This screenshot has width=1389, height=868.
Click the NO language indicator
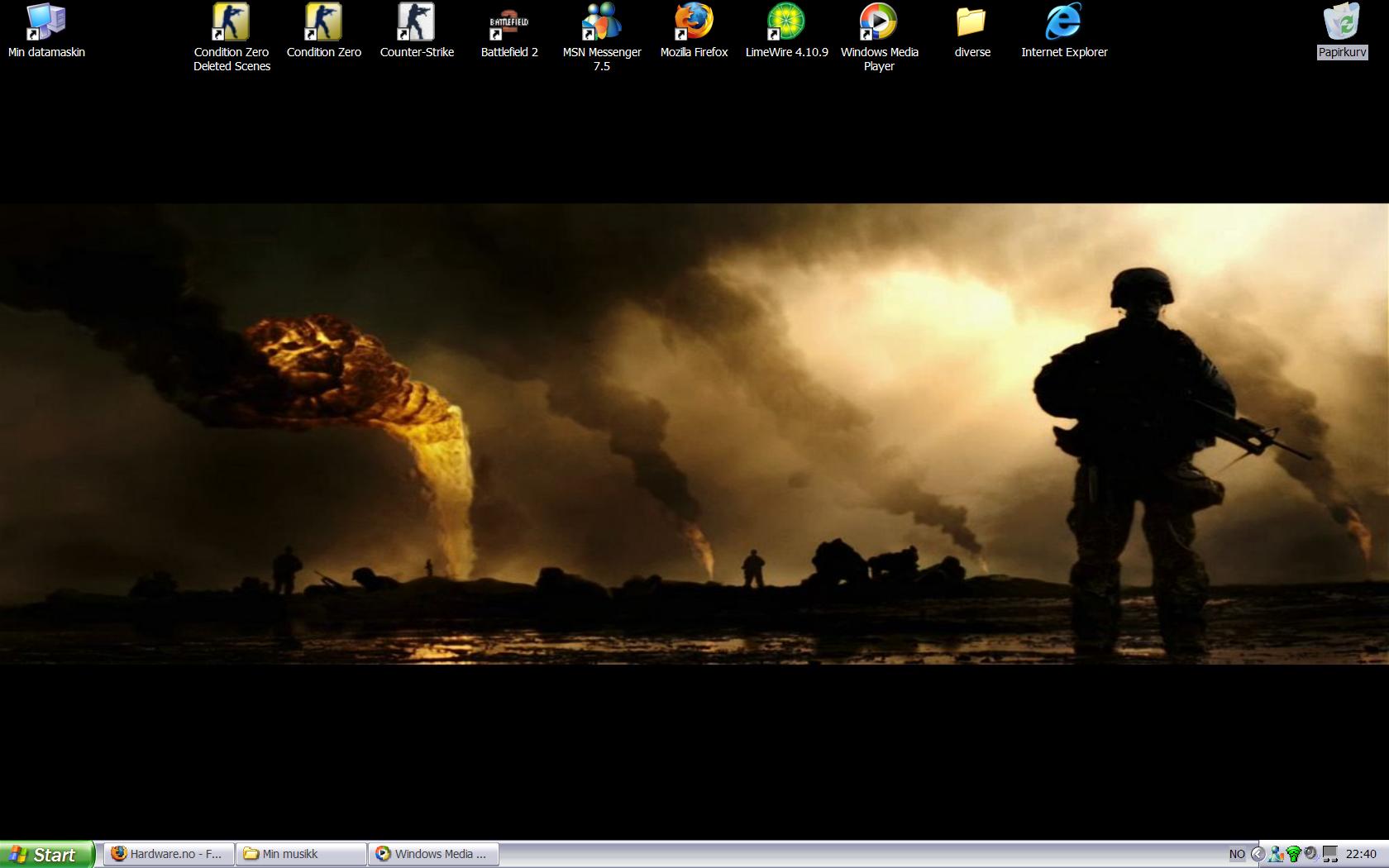pos(1237,855)
